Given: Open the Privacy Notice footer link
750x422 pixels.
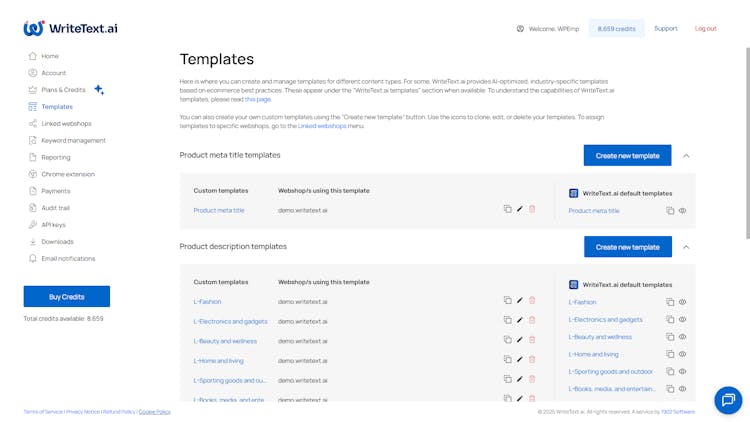Looking at the screenshot, I should (x=82, y=411).
